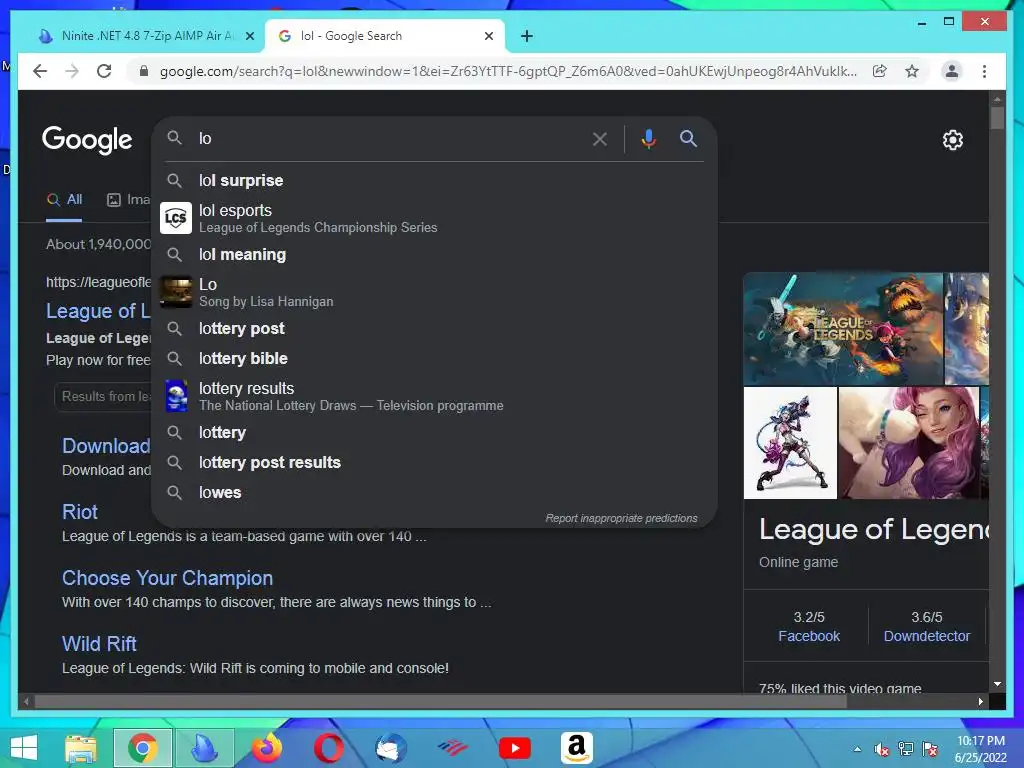The image size is (1024, 768).
Task: Select 'Lo' song by Lisa Hannigan
Action: [434, 291]
